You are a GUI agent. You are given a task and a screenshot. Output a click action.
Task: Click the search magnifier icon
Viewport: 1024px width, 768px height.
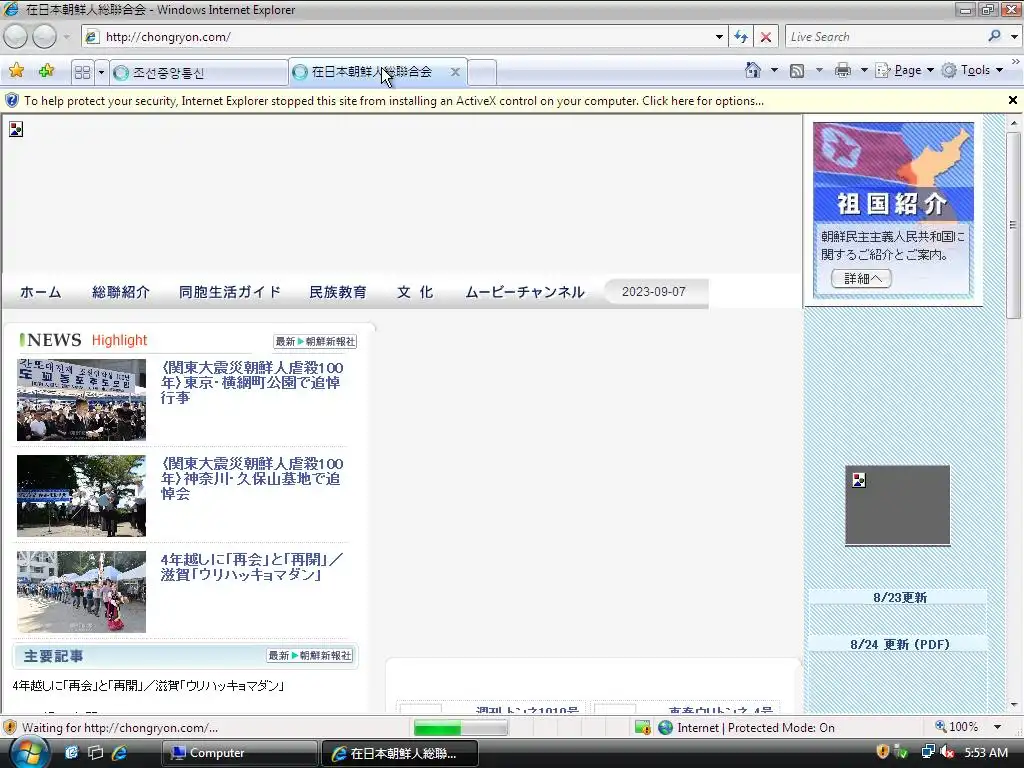click(x=995, y=36)
